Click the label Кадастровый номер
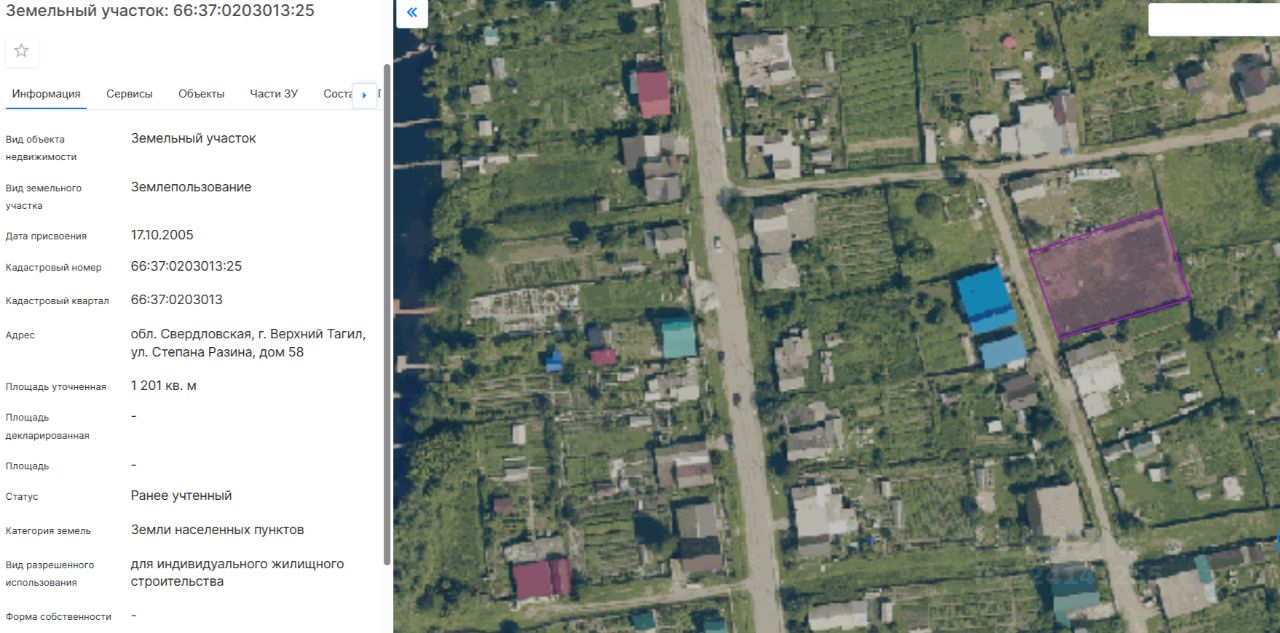Viewport: 1280px width, 633px height. (x=53, y=268)
